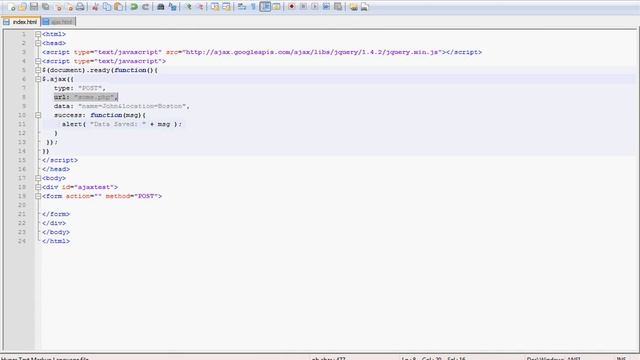
Task: Switch to the second tab beside index.html
Action: click(58, 22)
